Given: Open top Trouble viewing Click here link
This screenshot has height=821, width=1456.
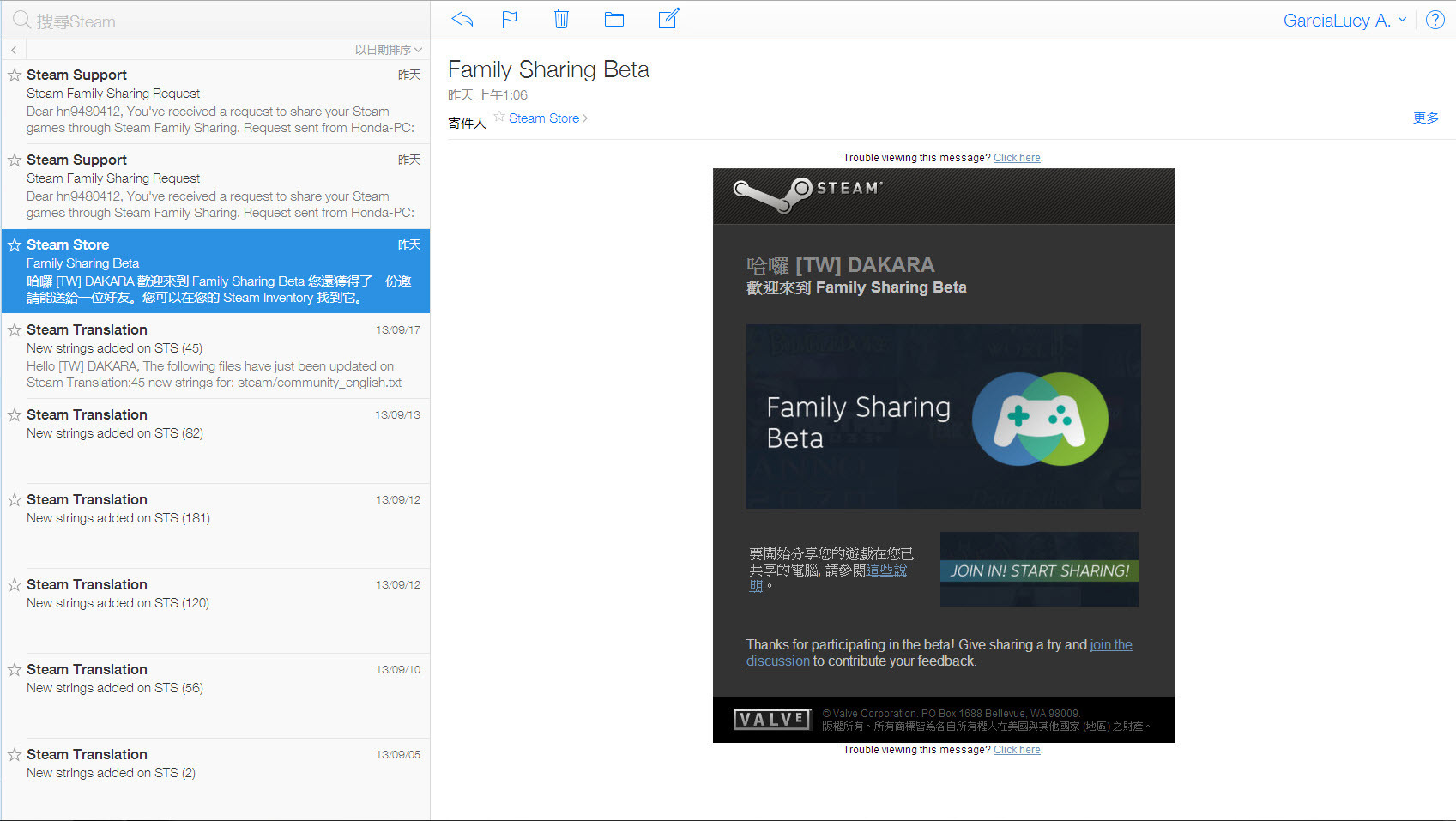Looking at the screenshot, I should (1017, 158).
